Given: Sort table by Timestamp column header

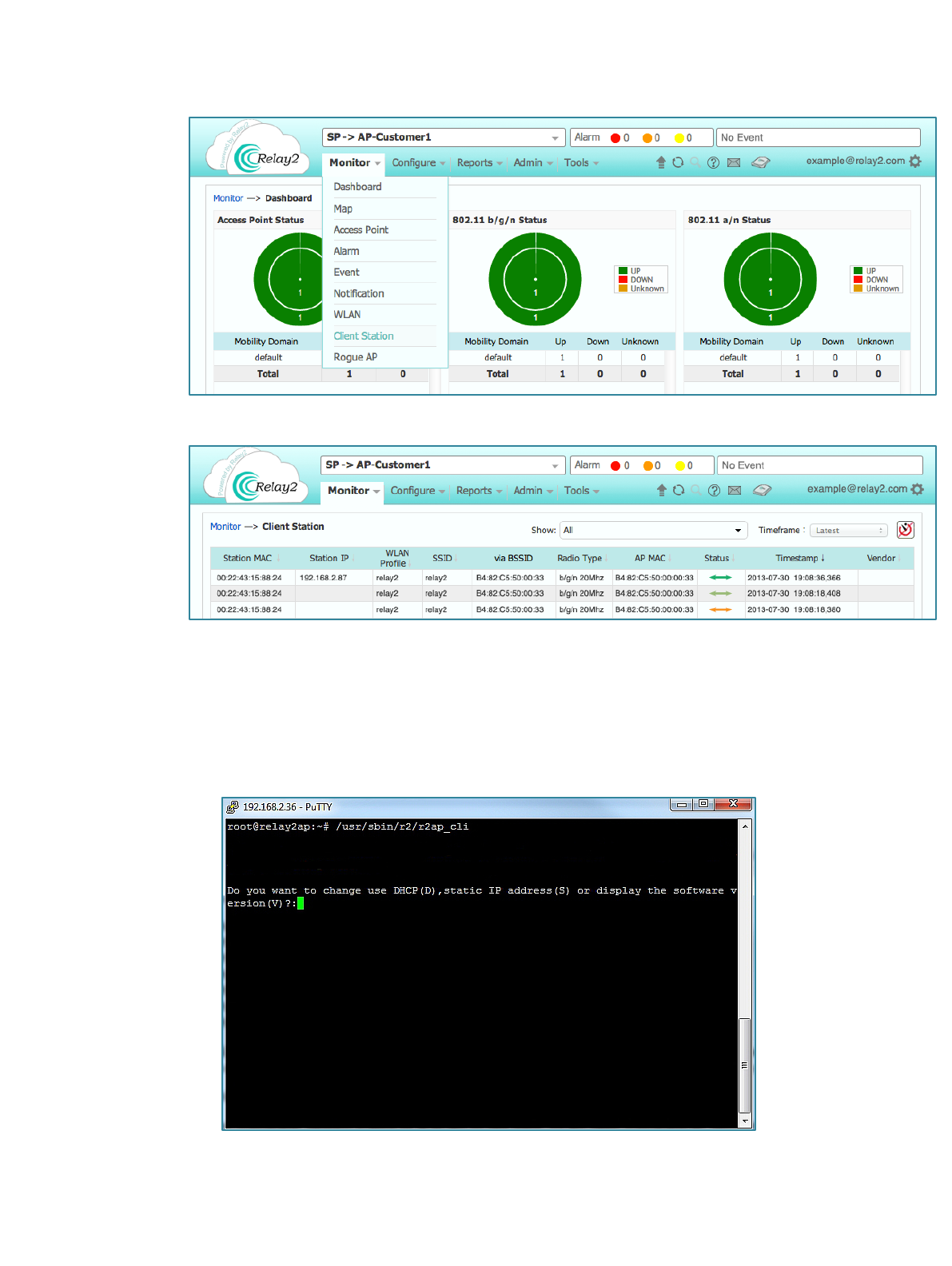Looking at the screenshot, I should [x=800, y=558].
